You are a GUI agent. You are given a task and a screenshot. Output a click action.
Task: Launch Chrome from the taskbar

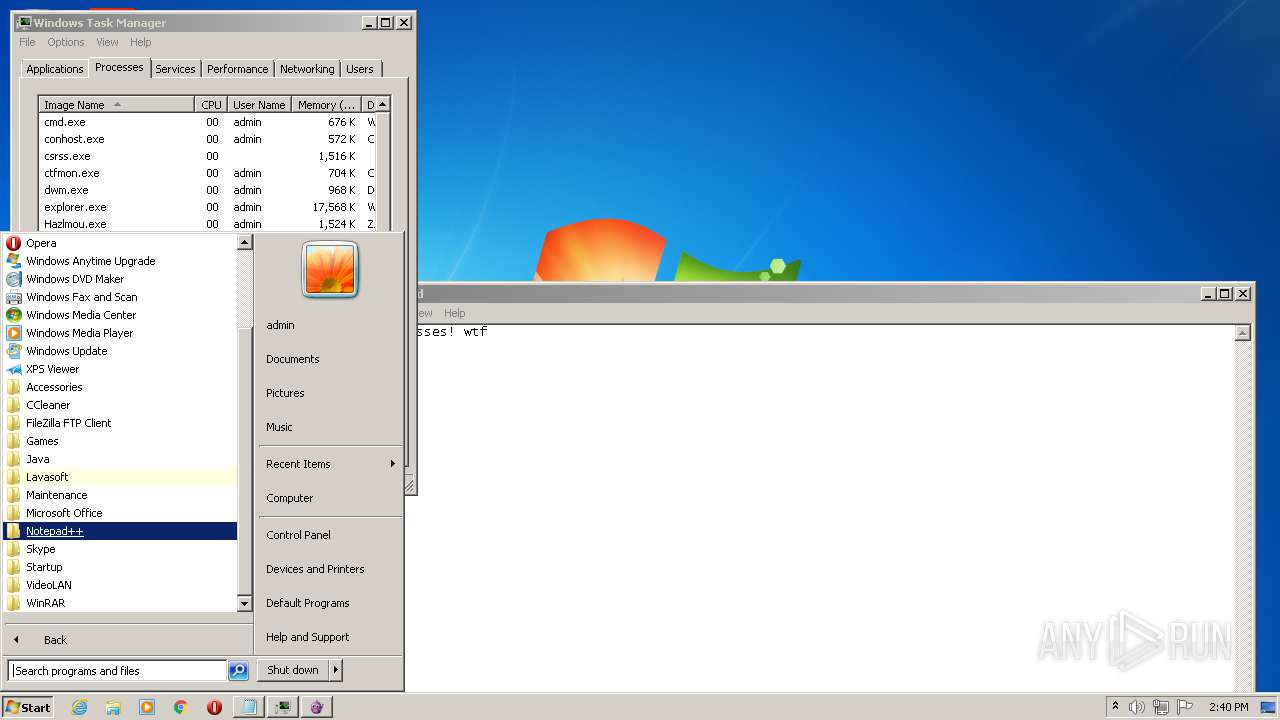coord(181,707)
